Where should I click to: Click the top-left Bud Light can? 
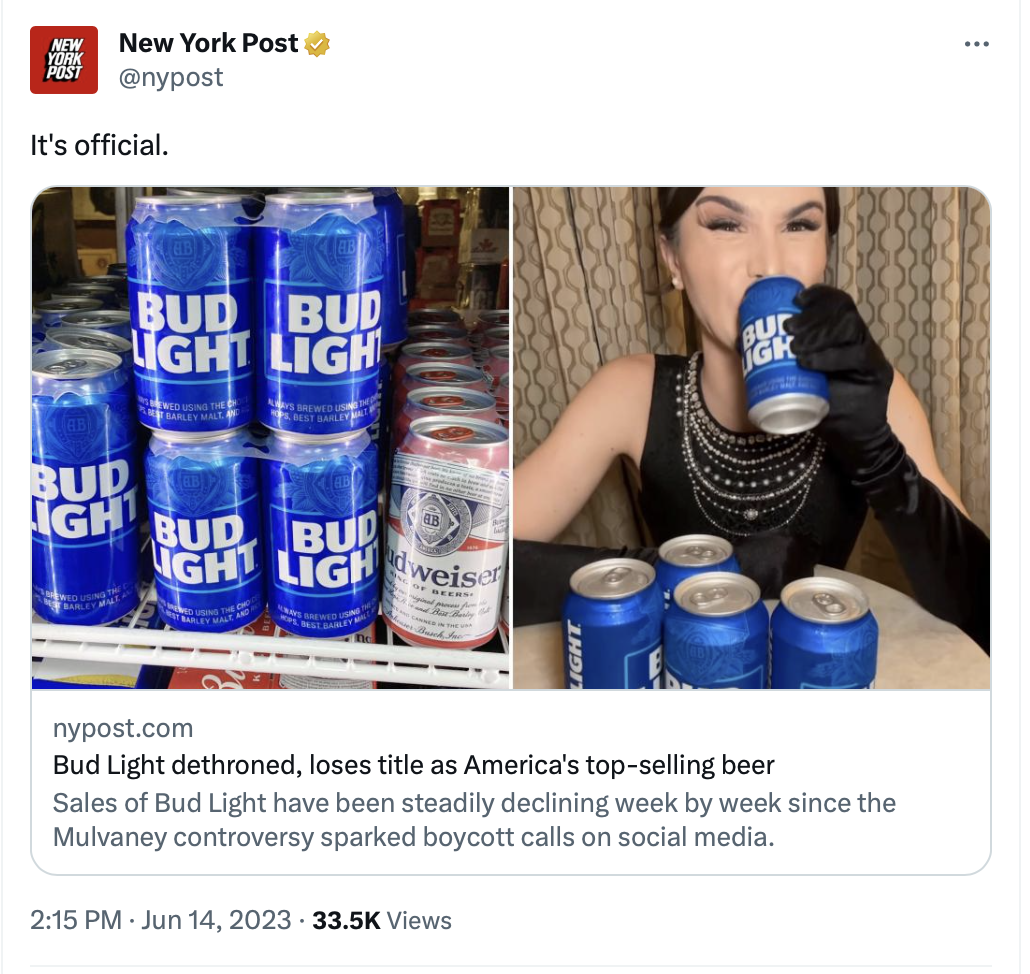192,312
